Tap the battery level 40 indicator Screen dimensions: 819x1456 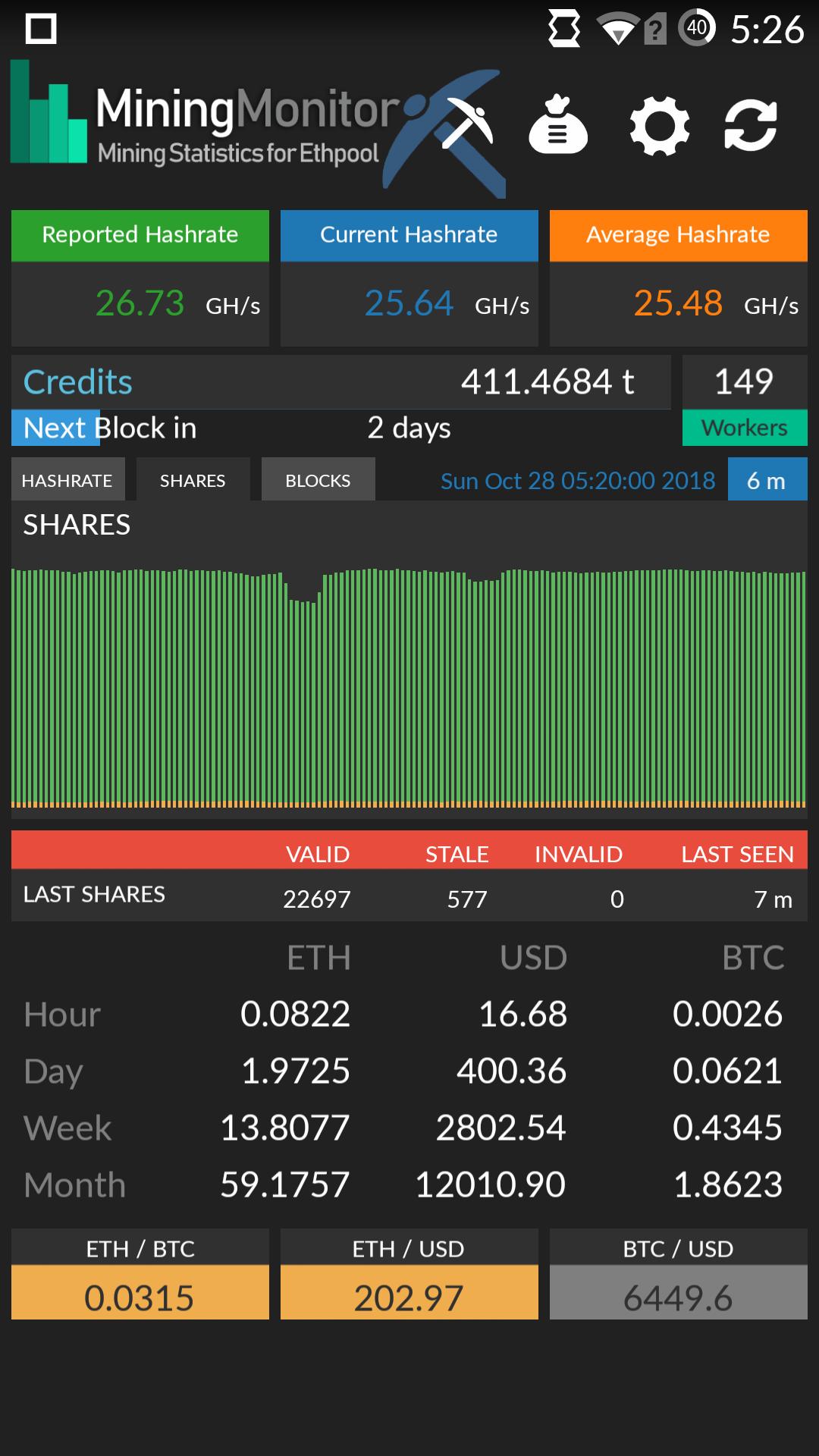[696, 29]
